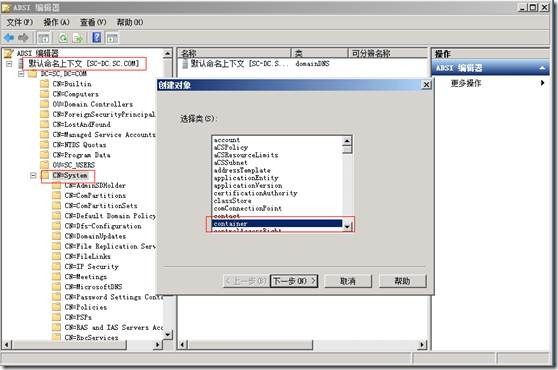
Task: Select CN=MicrosoftDNS in the tree
Action: (x=93, y=287)
